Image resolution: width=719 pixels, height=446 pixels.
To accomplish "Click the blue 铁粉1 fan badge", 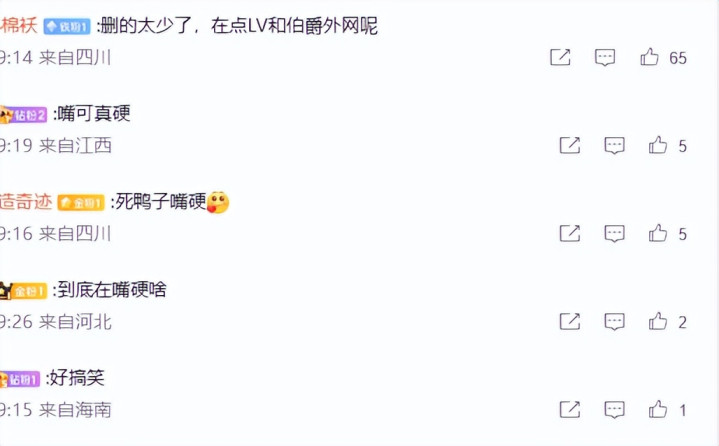I will point(67,27).
